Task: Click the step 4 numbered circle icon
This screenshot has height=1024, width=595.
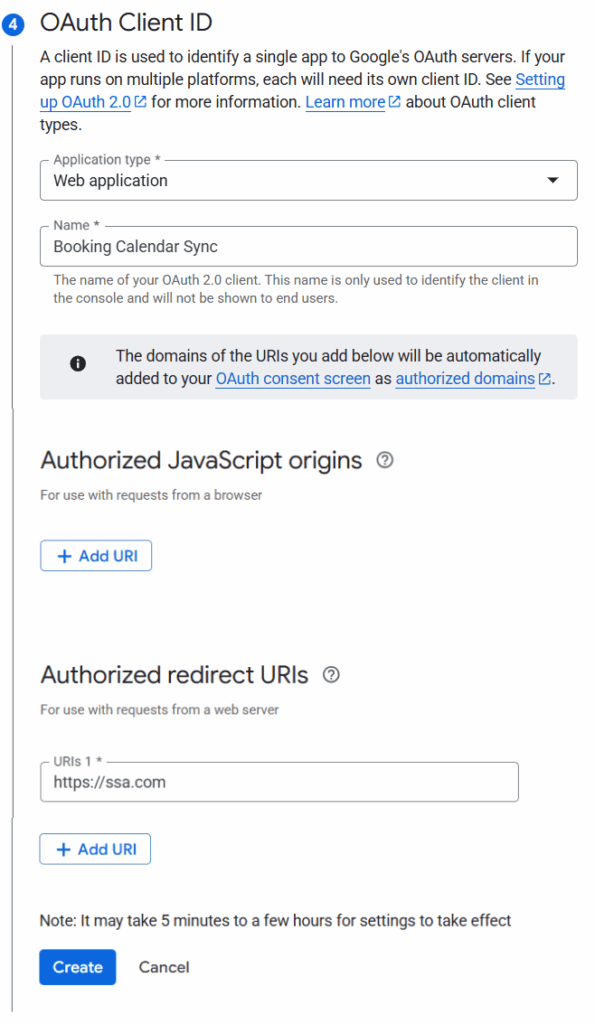Action: pos(12,23)
